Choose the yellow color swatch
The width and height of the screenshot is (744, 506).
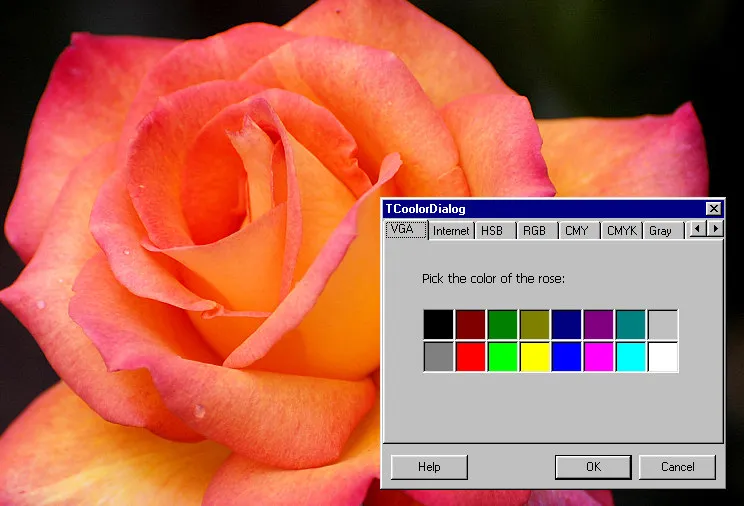point(534,357)
